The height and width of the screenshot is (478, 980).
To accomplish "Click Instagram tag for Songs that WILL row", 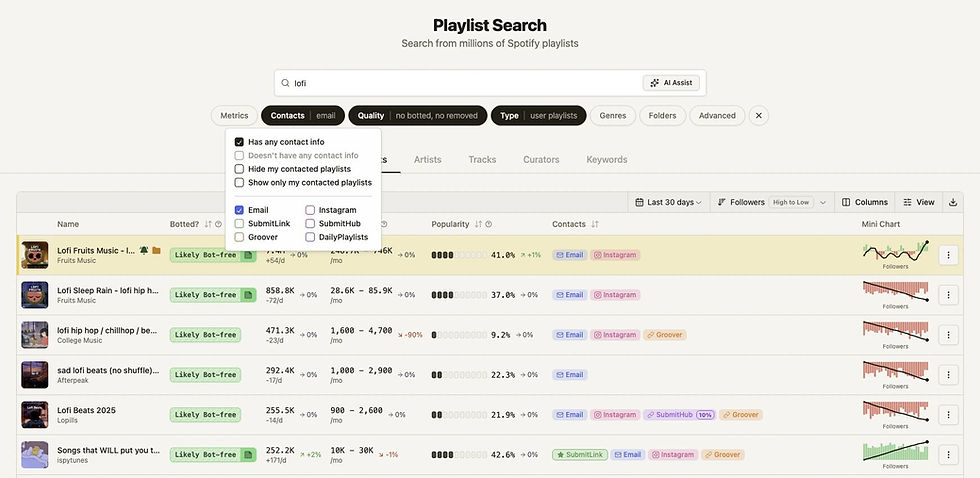I will 672,455.
